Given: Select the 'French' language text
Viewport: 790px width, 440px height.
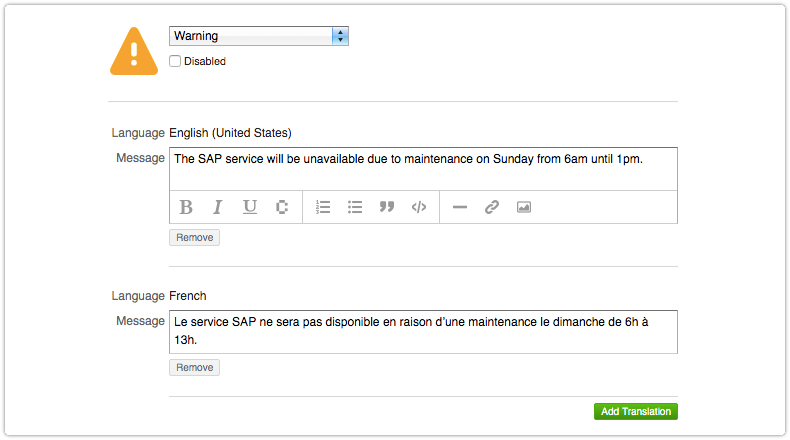Looking at the screenshot, I should click(x=188, y=296).
